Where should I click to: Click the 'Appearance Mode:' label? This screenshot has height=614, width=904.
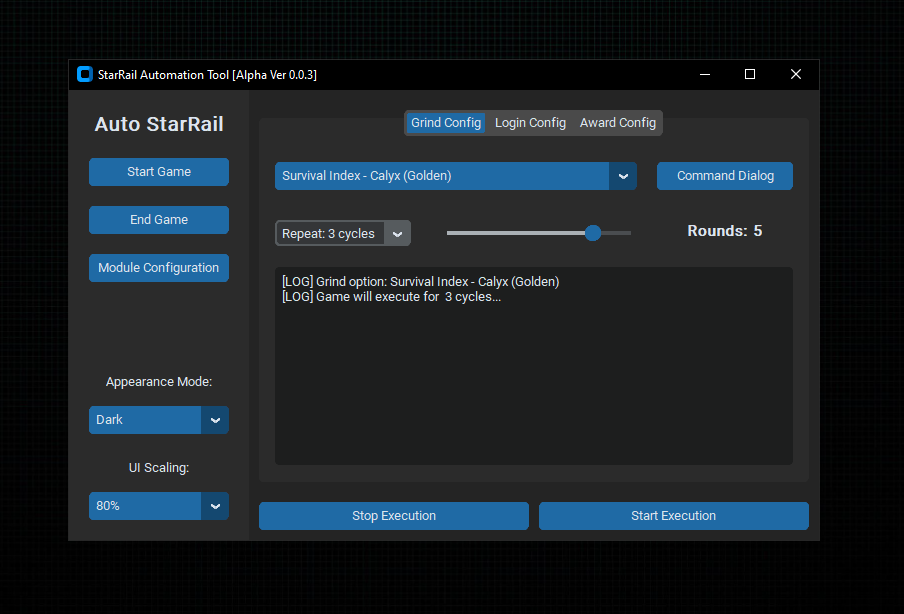coord(159,382)
